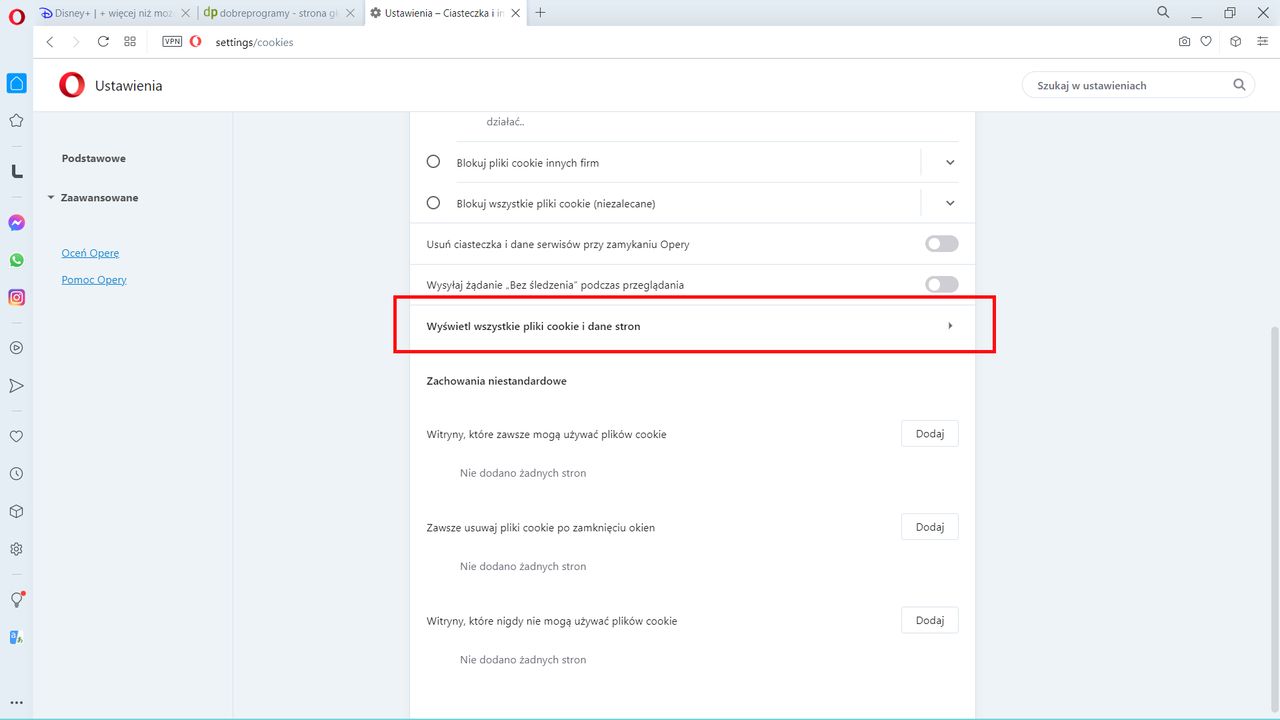The image size is (1280, 720).
Task: Click the VPN badge in address bar
Action: coord(172,42)
